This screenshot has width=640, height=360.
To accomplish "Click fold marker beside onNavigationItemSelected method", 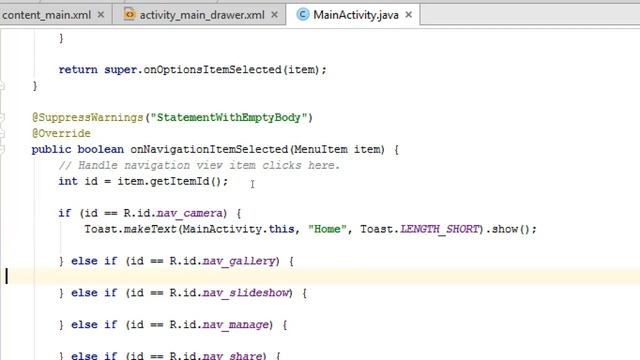I will (x=2, y=149).
